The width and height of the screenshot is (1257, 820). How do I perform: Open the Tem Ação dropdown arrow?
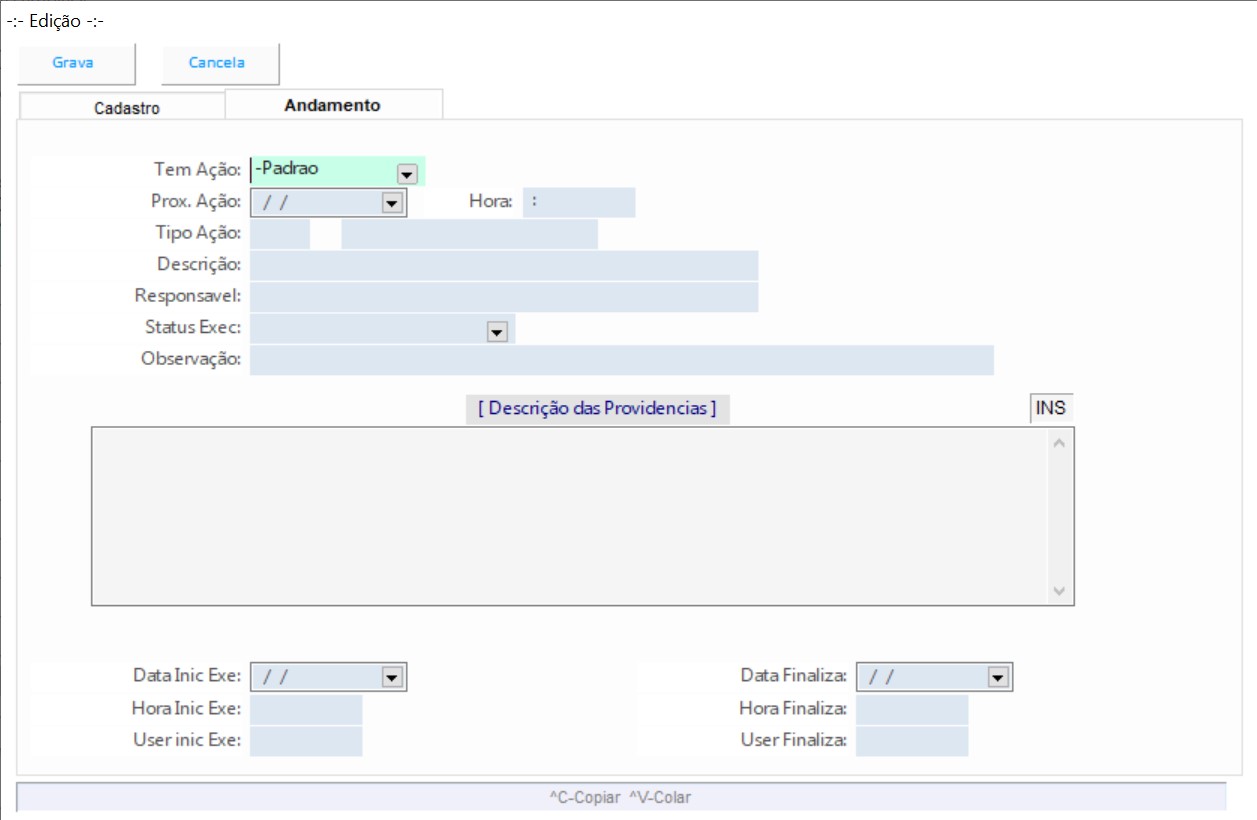406,173
